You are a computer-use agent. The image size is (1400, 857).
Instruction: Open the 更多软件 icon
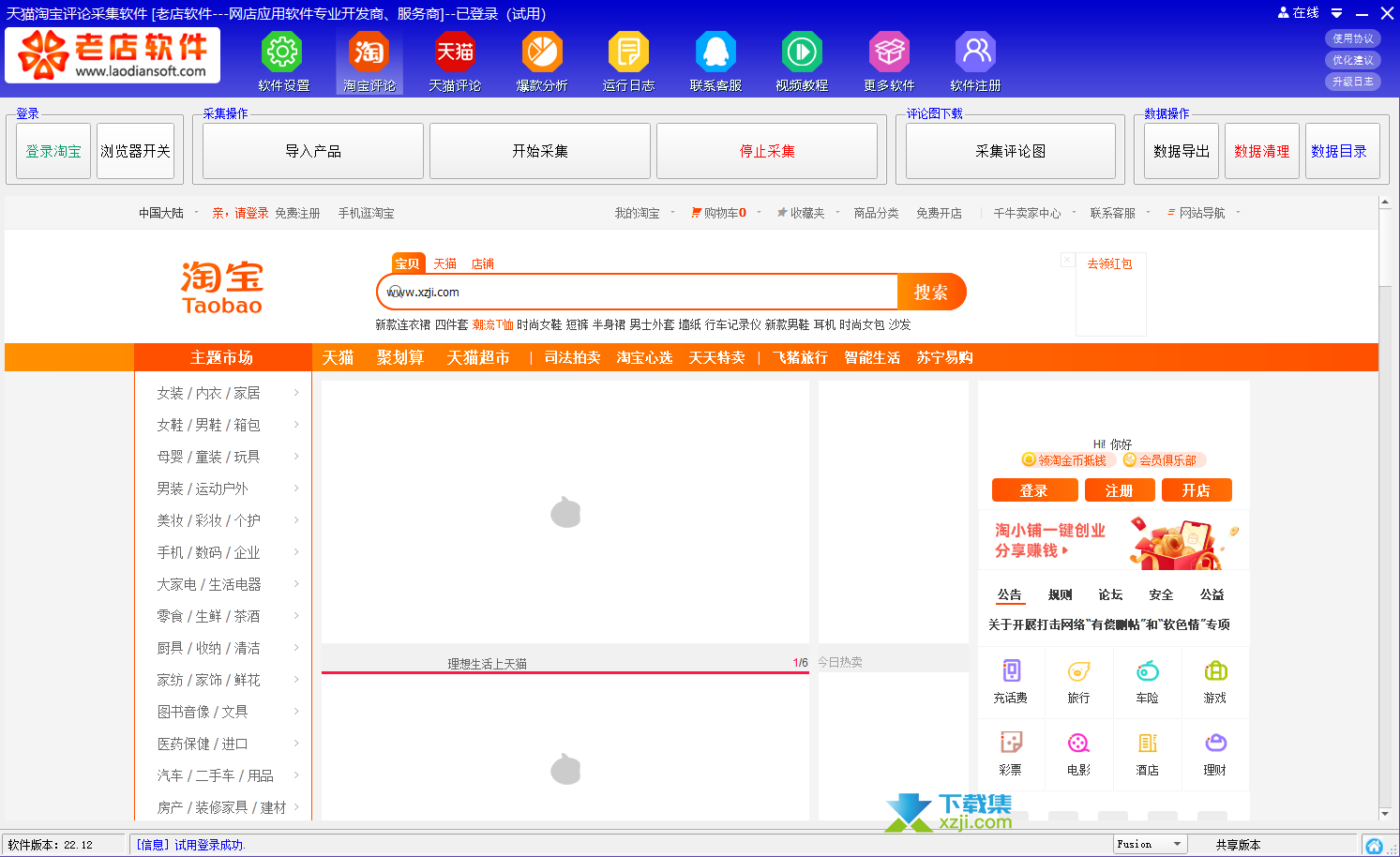click(889, 52)
